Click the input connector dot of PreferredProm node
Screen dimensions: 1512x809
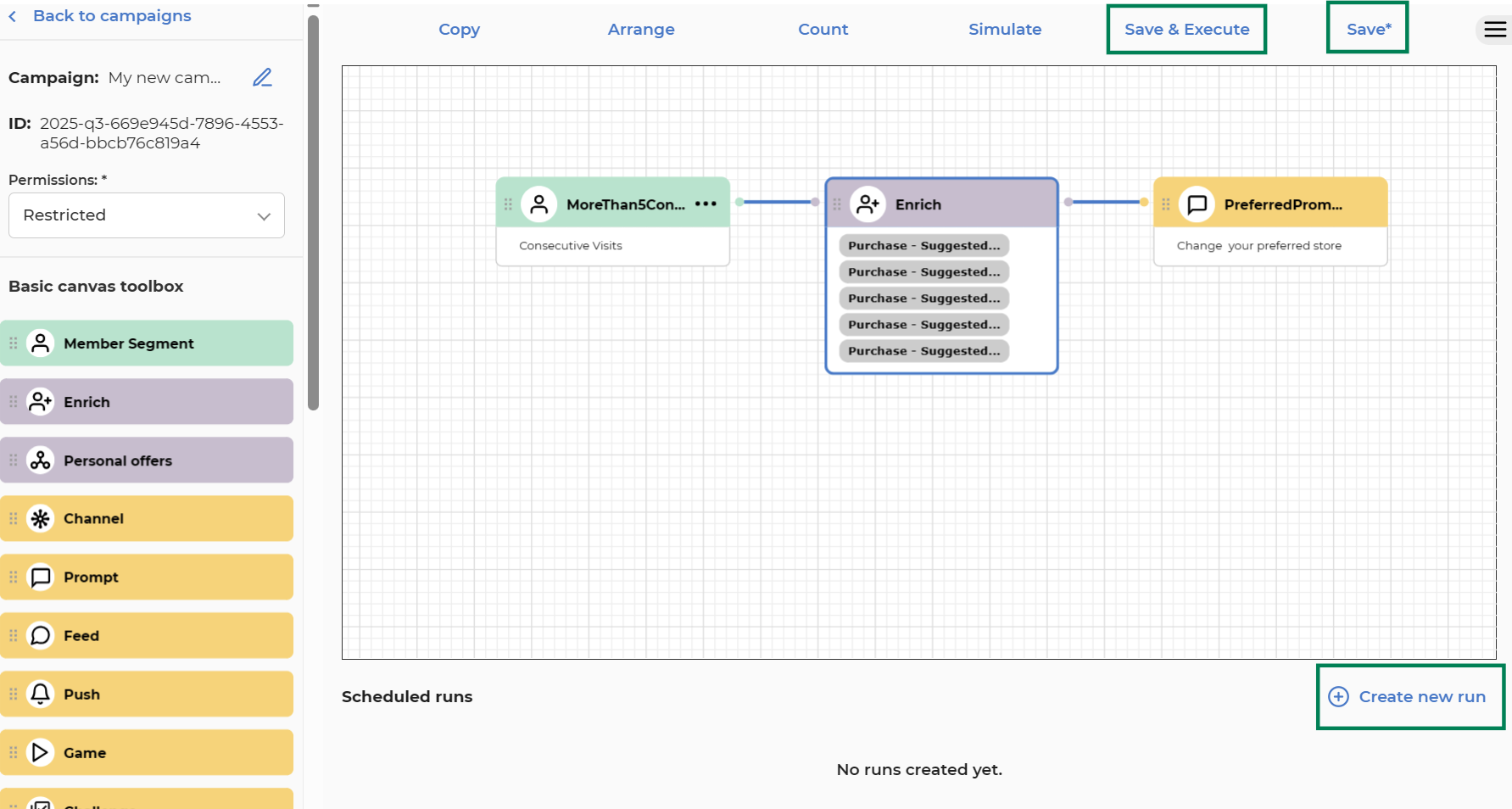pos(1144,202)
